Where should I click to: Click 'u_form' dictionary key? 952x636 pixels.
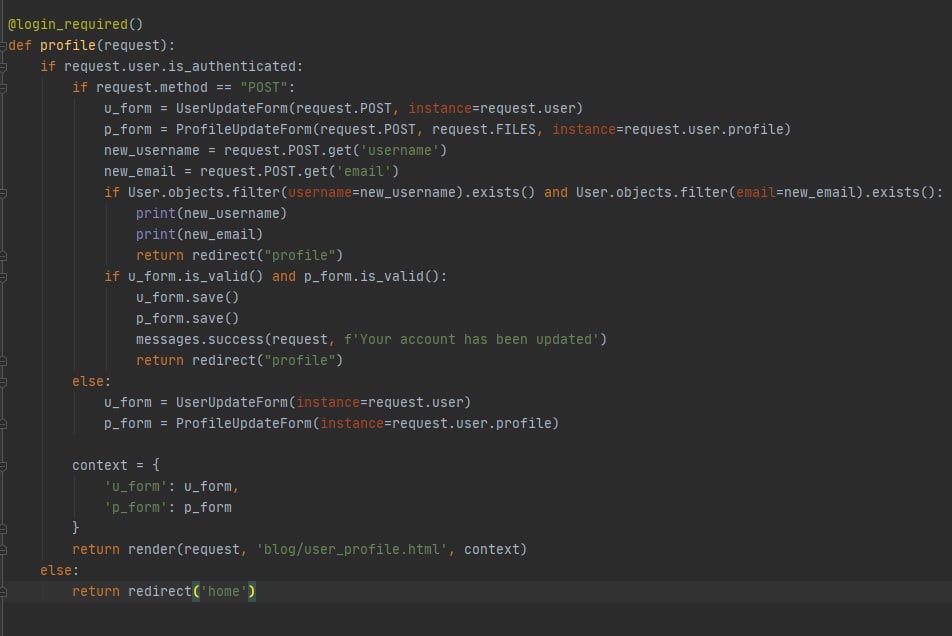136,487
